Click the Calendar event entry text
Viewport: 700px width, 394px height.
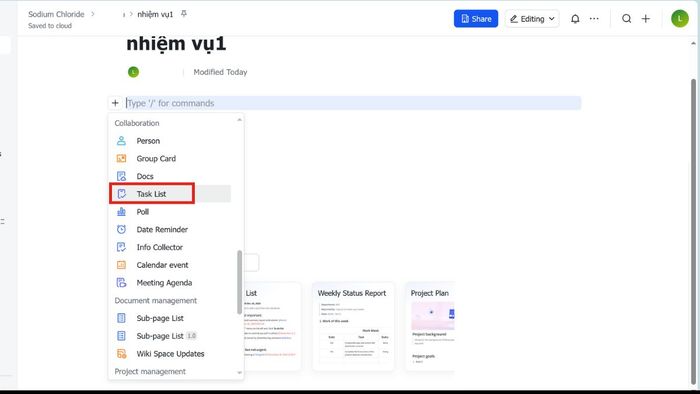(162, 265)
